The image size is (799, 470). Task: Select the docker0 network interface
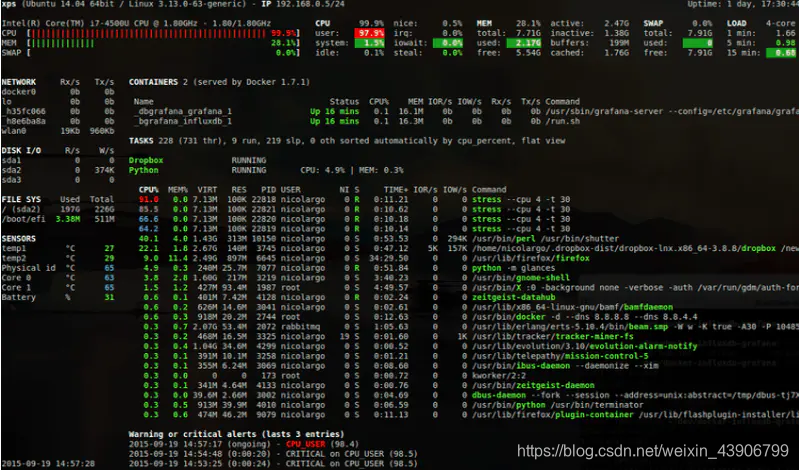[x=19, y=92]
